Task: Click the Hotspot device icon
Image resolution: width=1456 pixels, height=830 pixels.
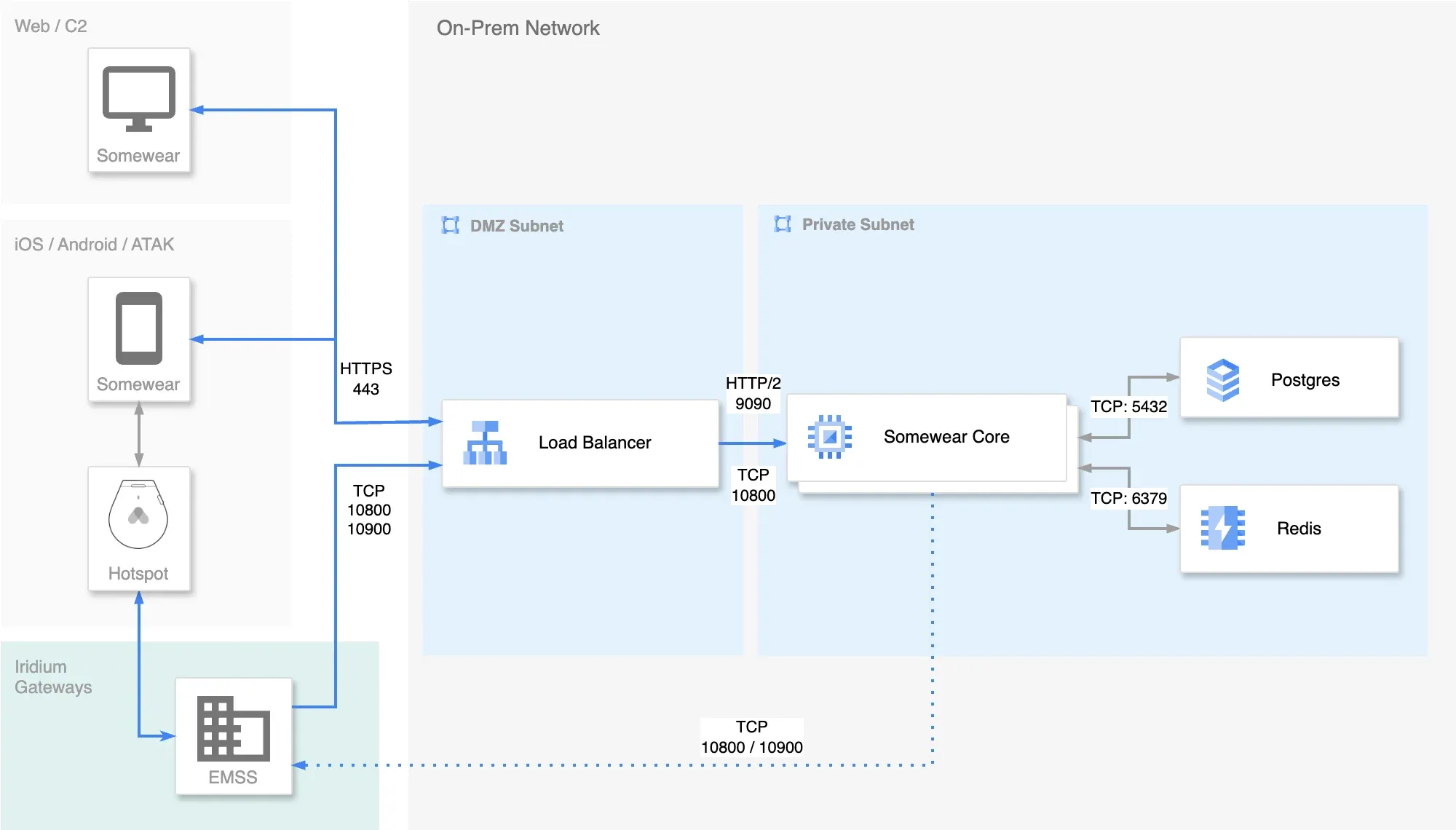Action: (x=138, y=514)
